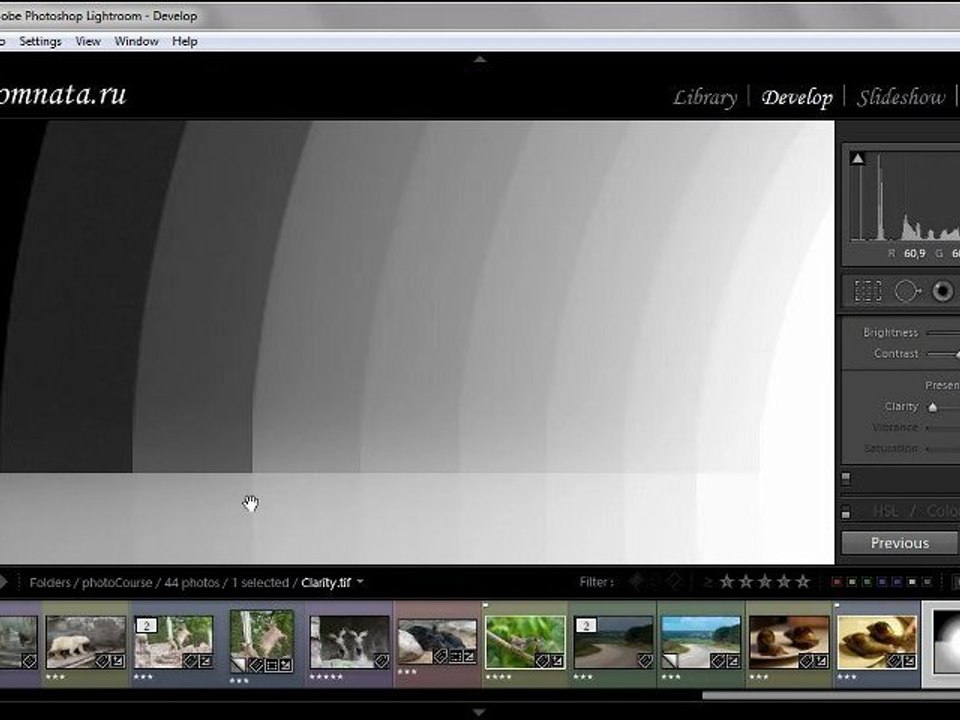The image size is (960, 720).
Task: Filter by three stars rating
Action: pyautogui.click(x=765, y=582)
